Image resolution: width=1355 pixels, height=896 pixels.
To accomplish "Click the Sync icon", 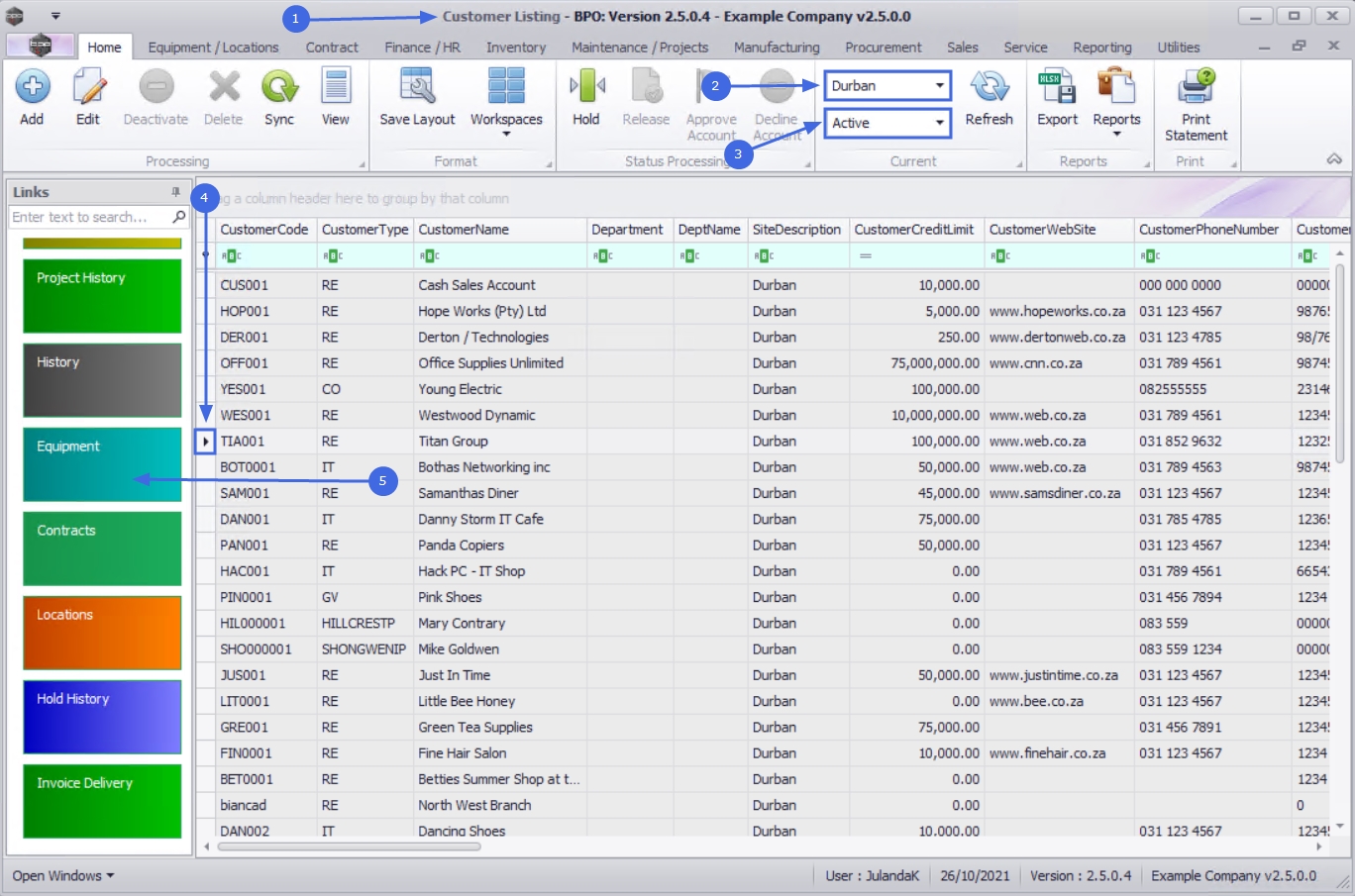I will pos(279,88).
